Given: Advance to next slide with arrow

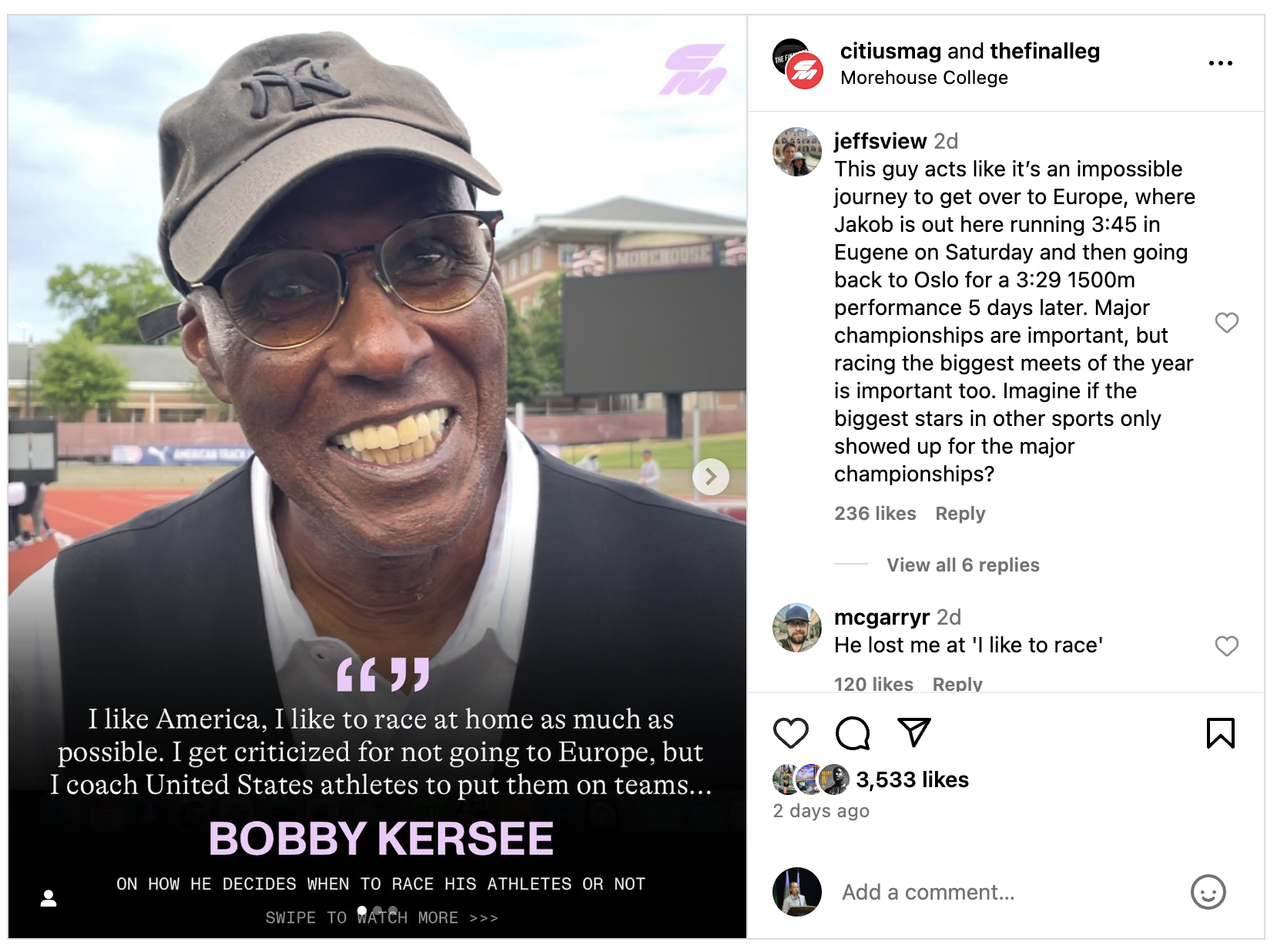Looking at the screenshot, I should (x=710, y=477).
